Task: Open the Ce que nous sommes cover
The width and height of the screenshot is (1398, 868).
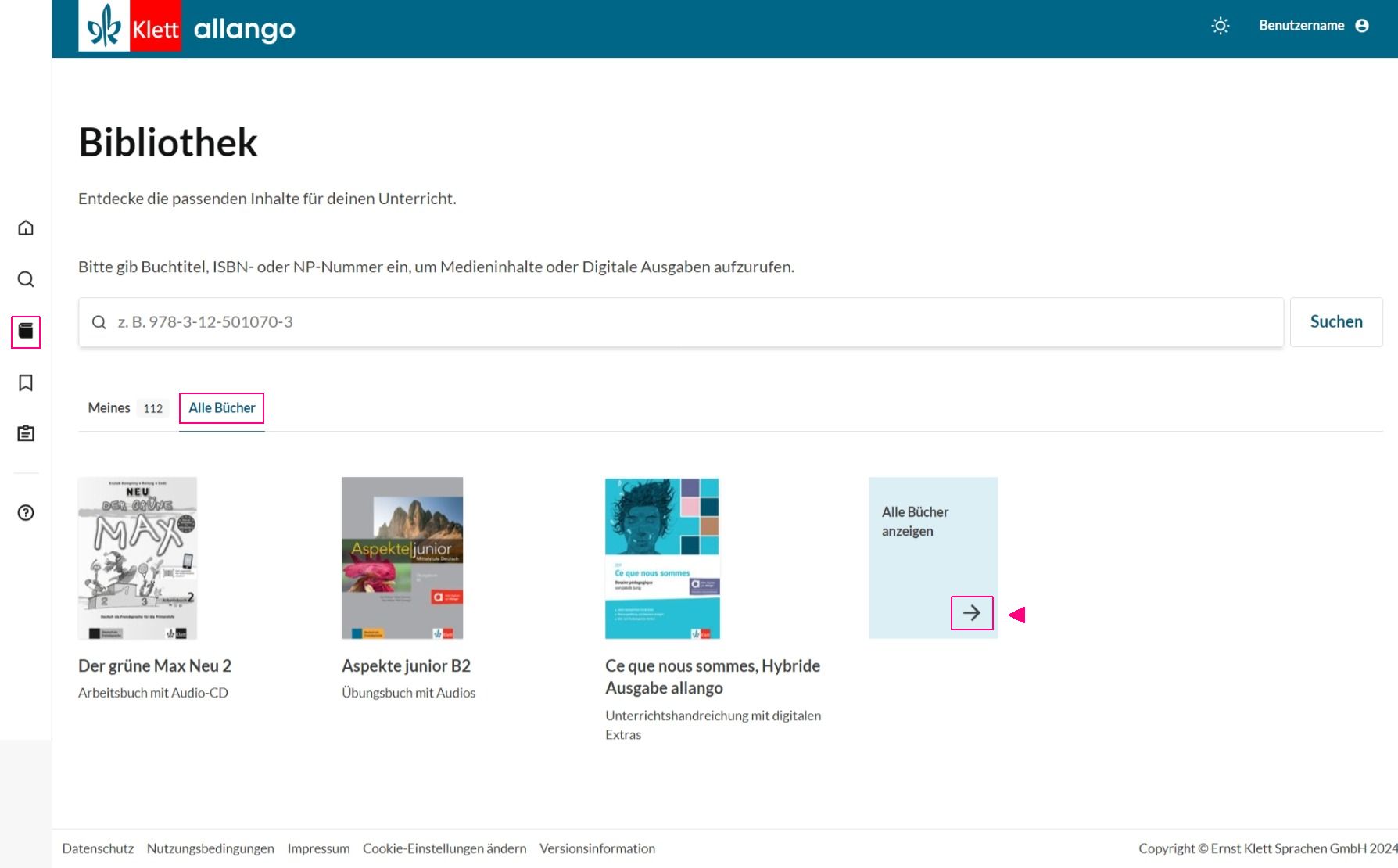Action: (662, 558)
